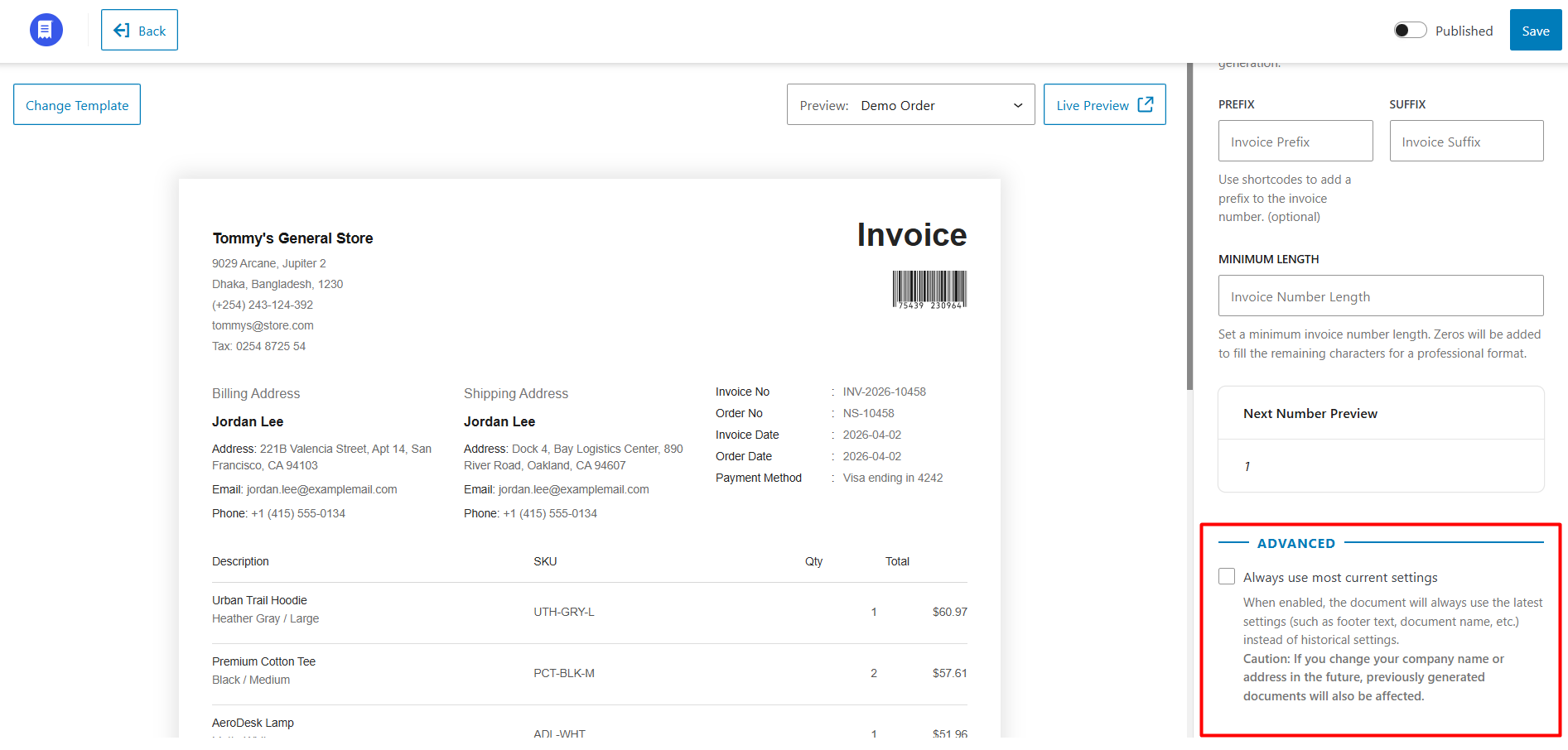
Task: Click the $57.61 total
Action: (950, 673)
